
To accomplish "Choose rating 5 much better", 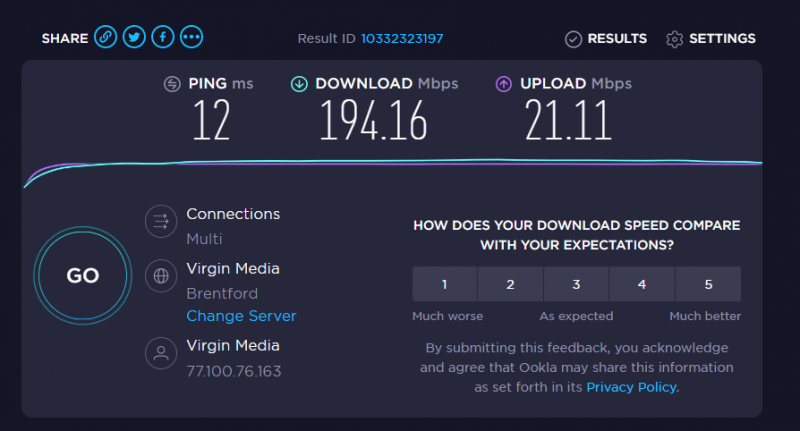I will point(708,284).
